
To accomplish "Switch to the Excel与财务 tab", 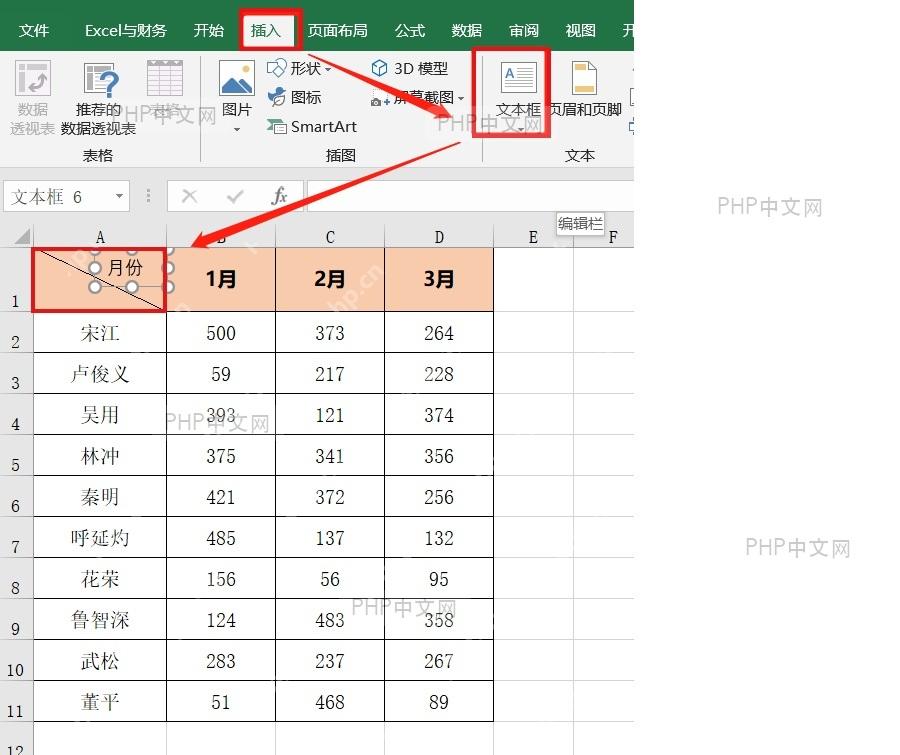I will coord(125,30).
